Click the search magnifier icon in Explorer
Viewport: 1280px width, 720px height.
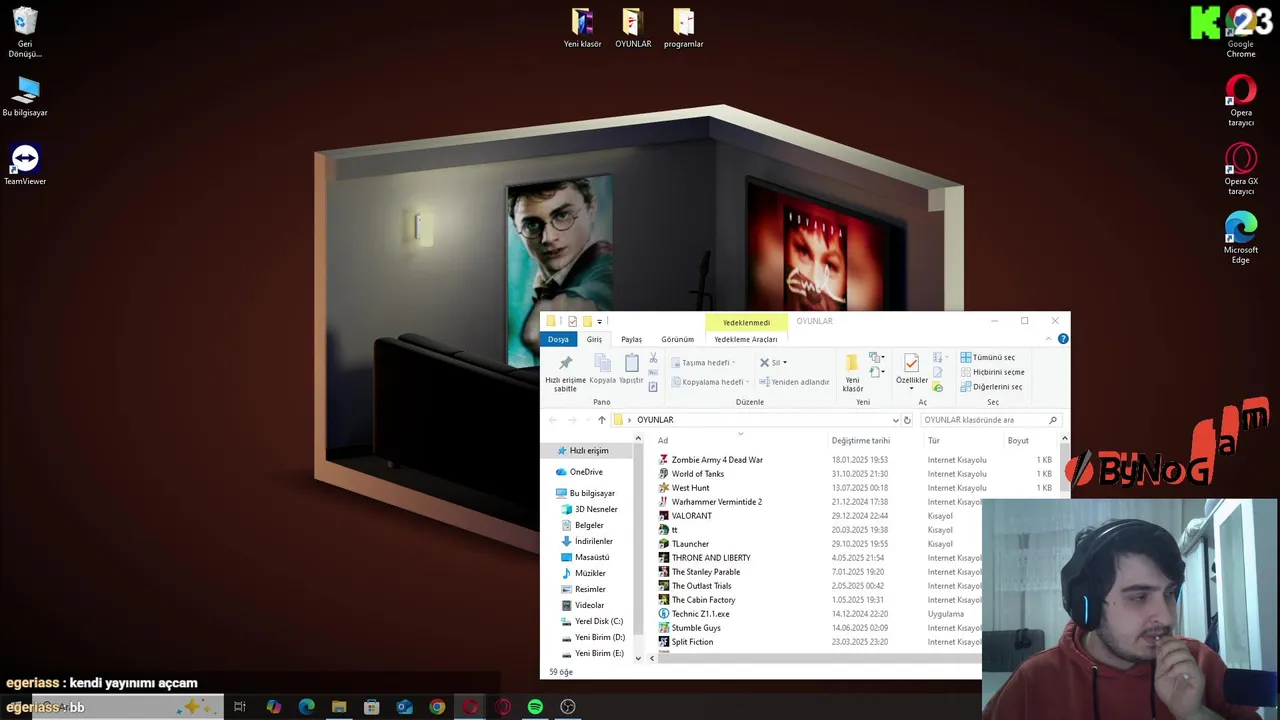click(x=1052, y=420)
